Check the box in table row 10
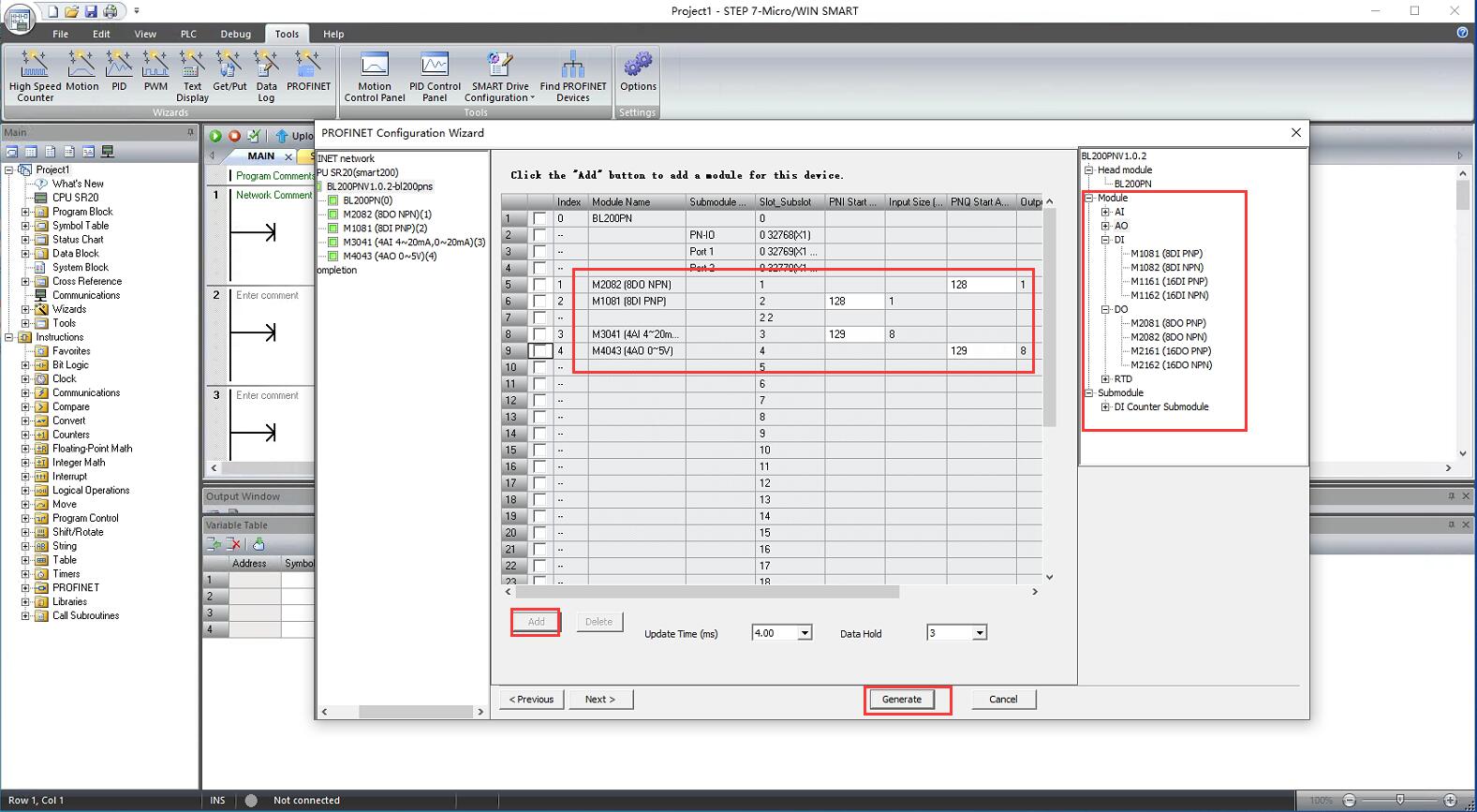Viewport: 1477px width, 812px height. [539, 367]
